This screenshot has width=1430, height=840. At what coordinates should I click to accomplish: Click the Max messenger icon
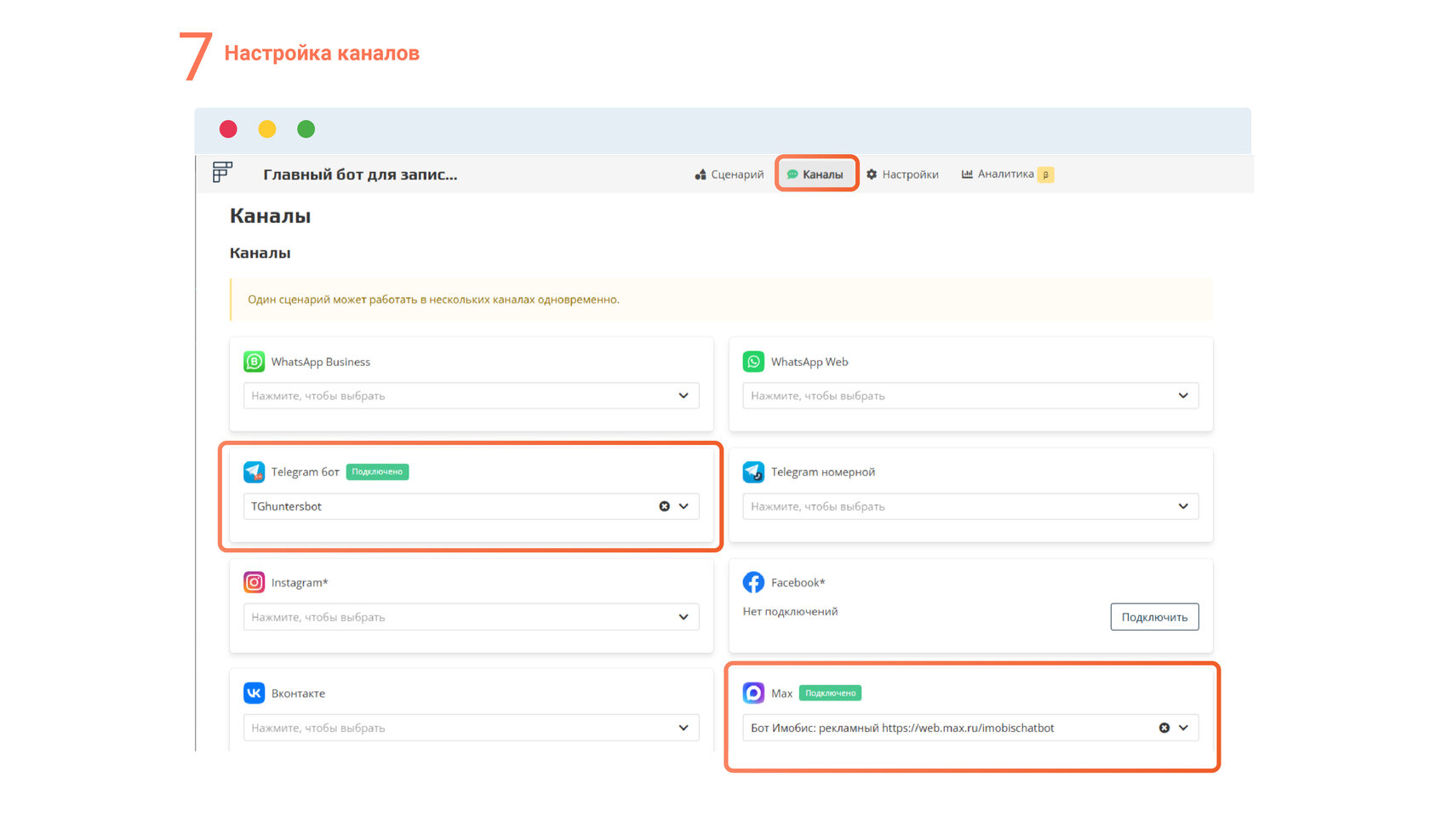(753, 693)
